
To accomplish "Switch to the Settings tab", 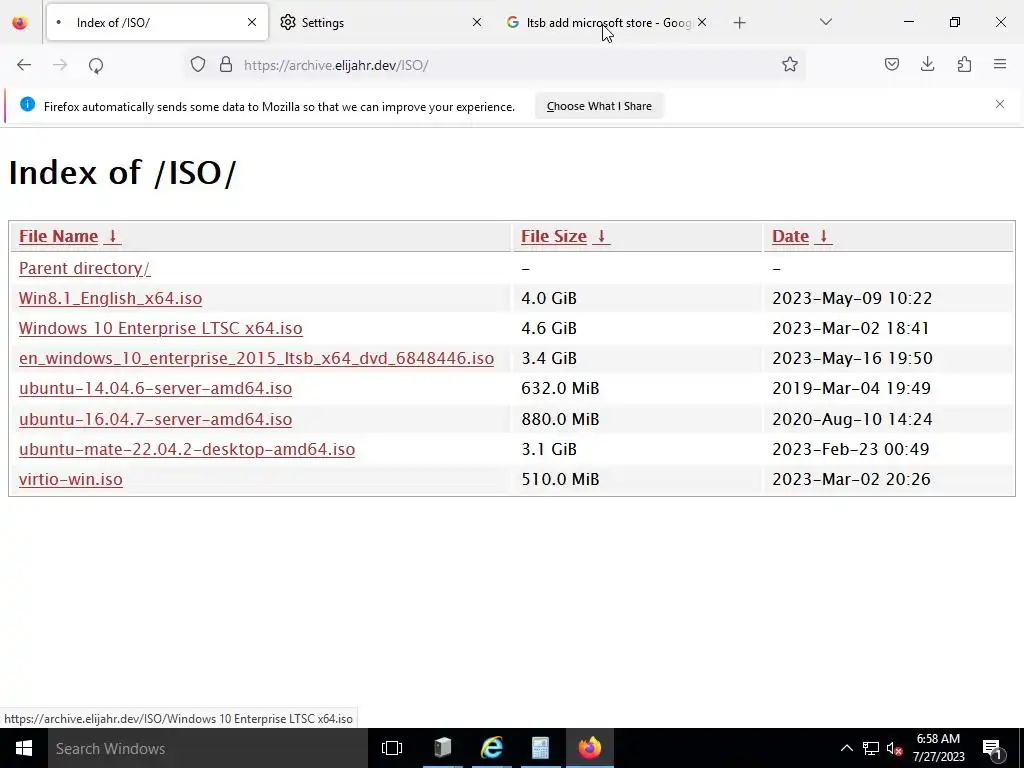I will pos(382,23).
